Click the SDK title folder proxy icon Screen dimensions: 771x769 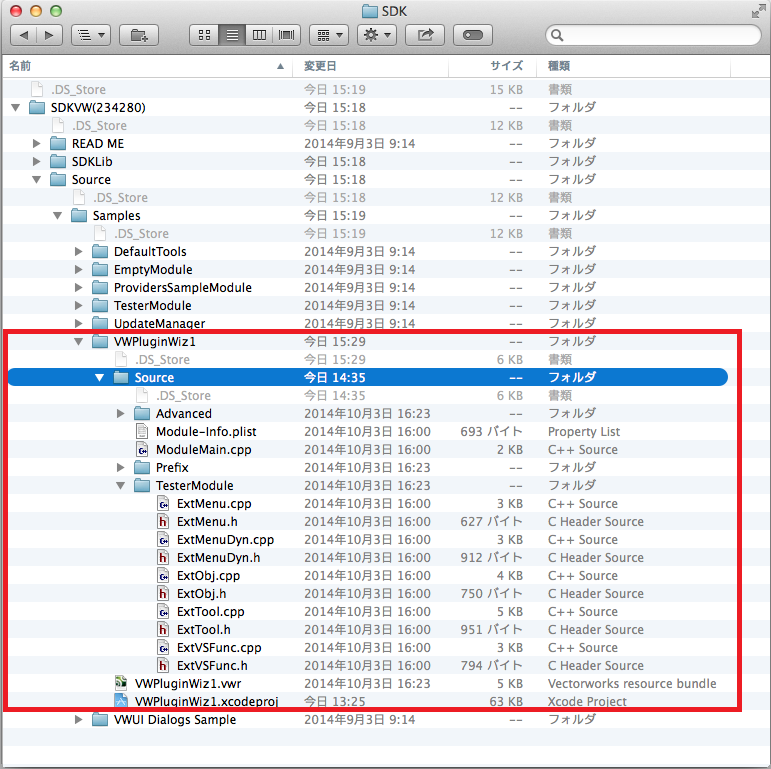tap(370, 11)
